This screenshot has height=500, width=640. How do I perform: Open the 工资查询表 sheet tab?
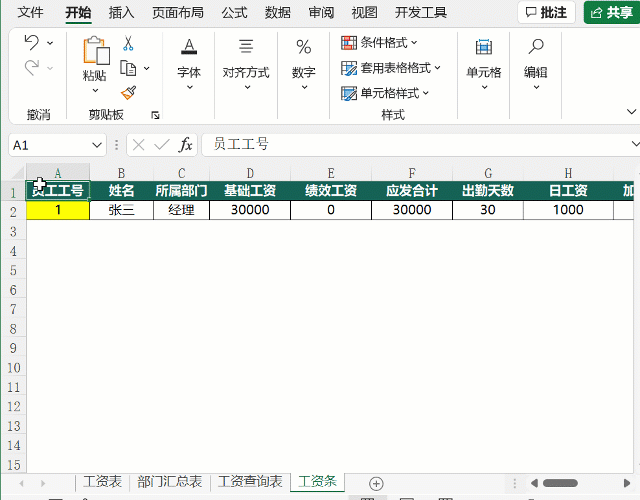[250, 482]
